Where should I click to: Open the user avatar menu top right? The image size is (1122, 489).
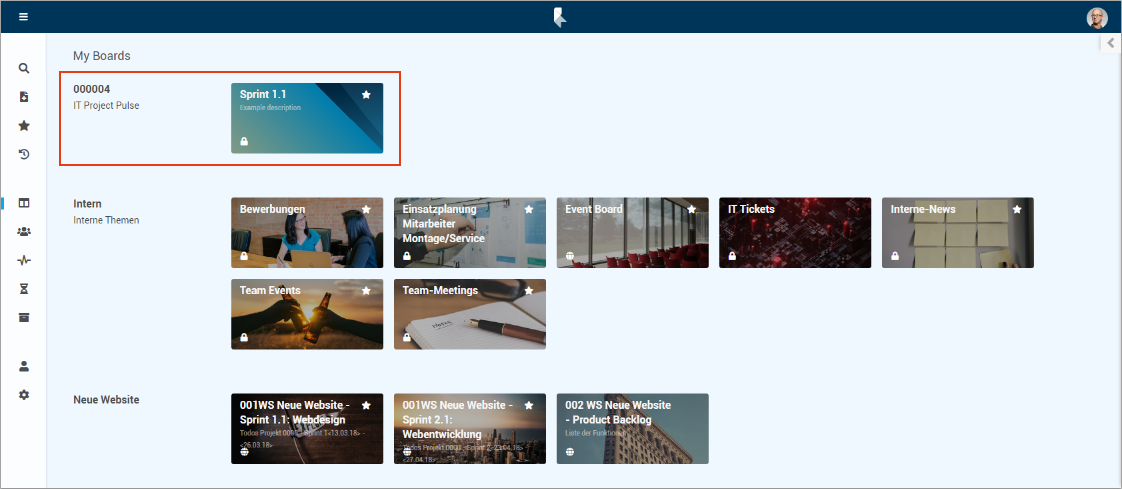click(x=1097, y=17)
